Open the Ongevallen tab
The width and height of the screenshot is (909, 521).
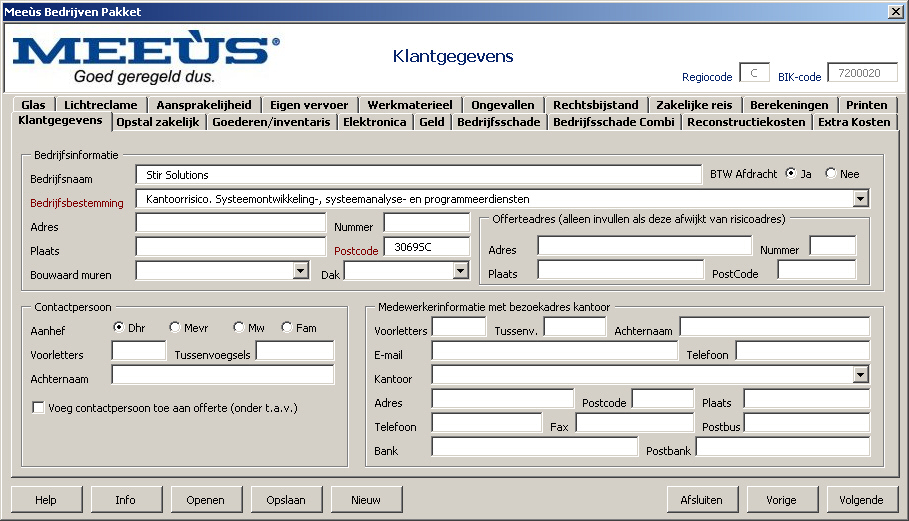point(503,105)
